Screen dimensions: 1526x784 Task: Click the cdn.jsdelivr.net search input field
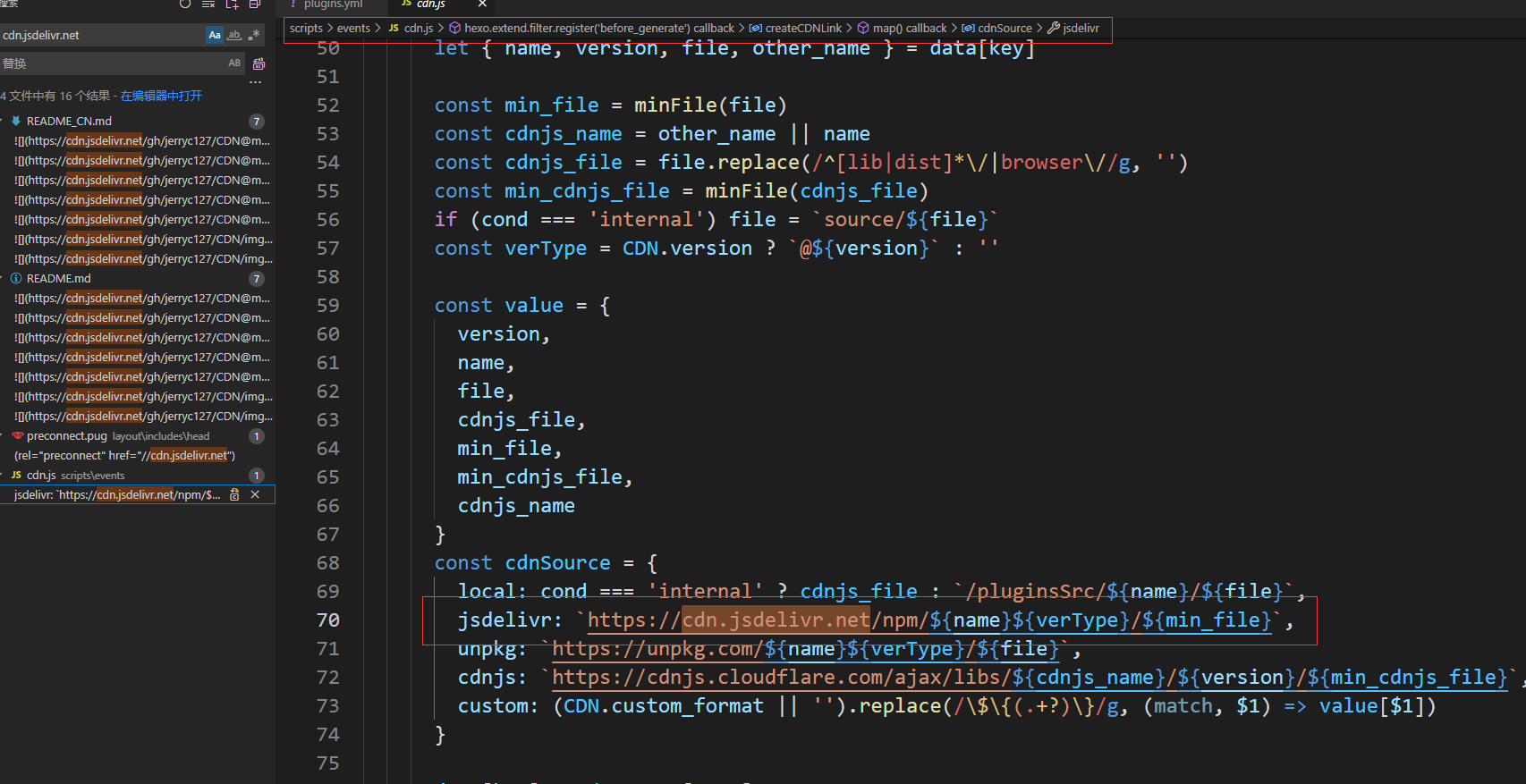[x=98, y=35]
